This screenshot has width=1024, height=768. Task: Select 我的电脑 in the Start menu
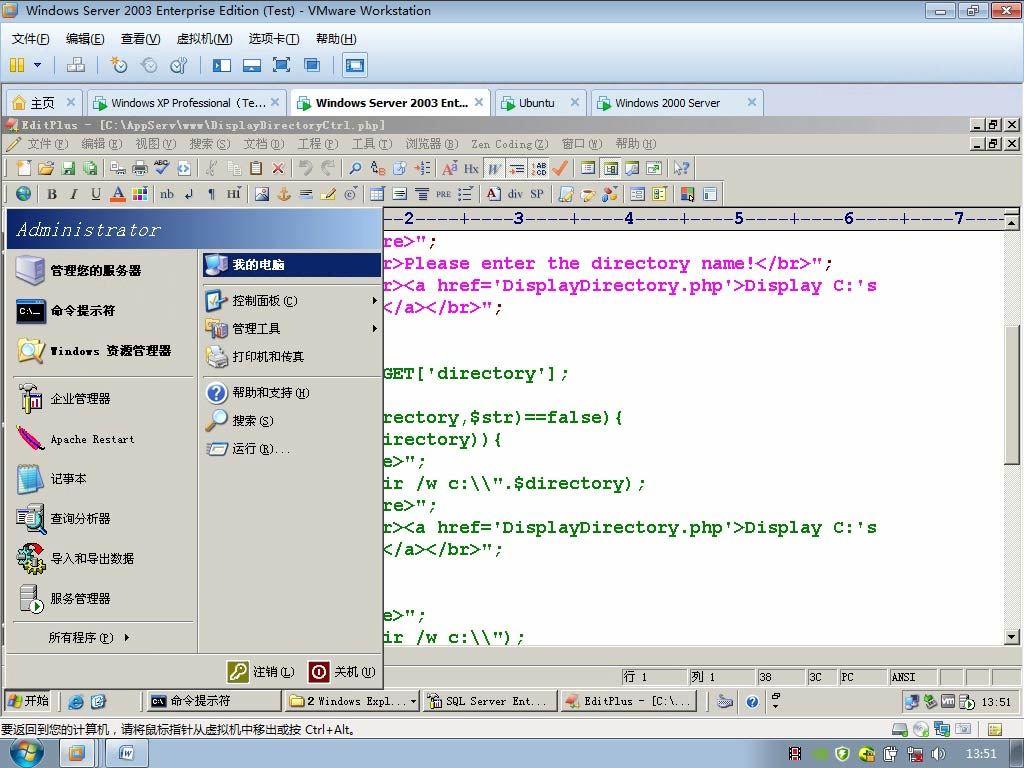coord(291,264)
